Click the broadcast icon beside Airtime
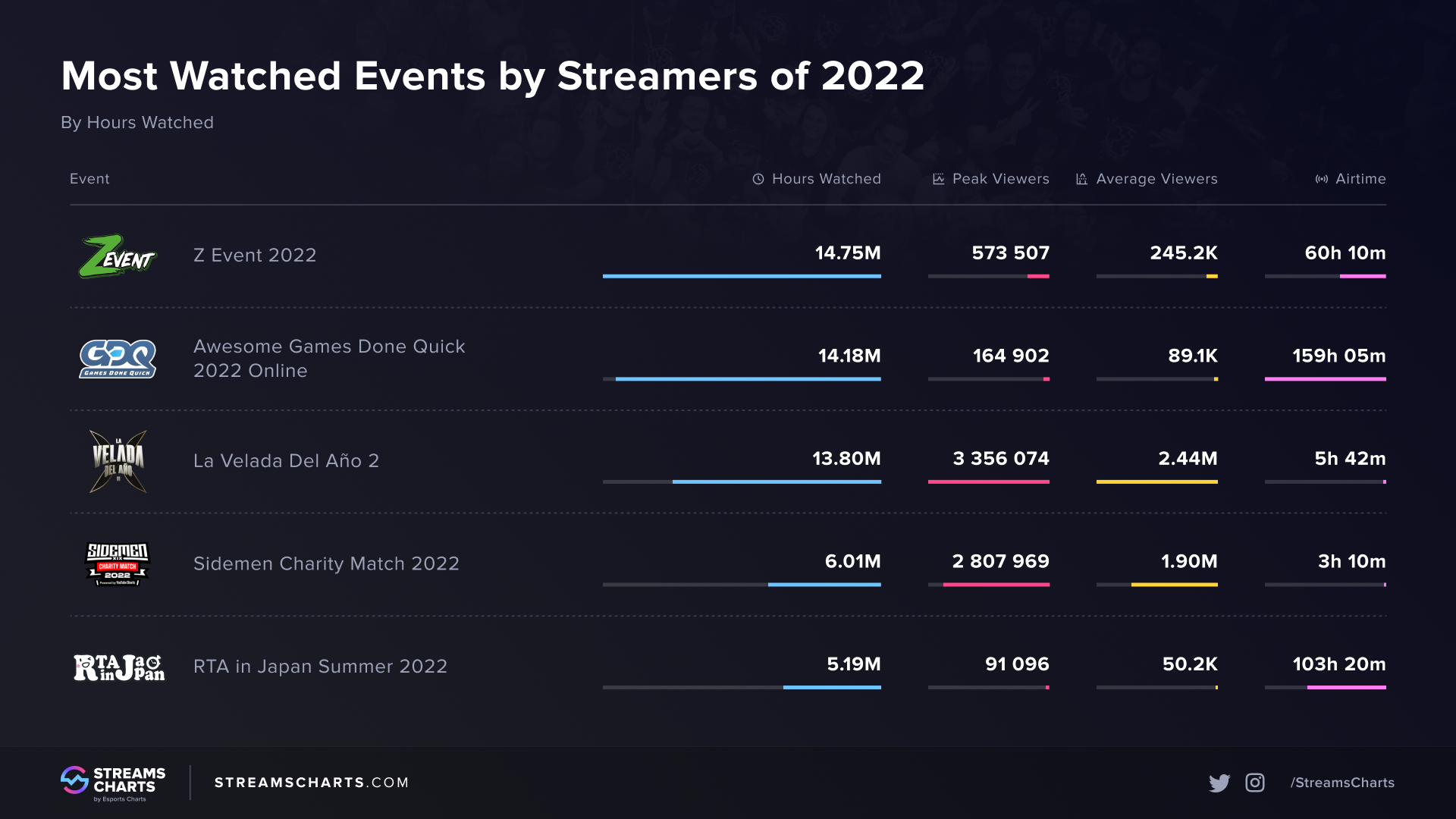This screenshot has width=1456, height=819. [1322, 179]
